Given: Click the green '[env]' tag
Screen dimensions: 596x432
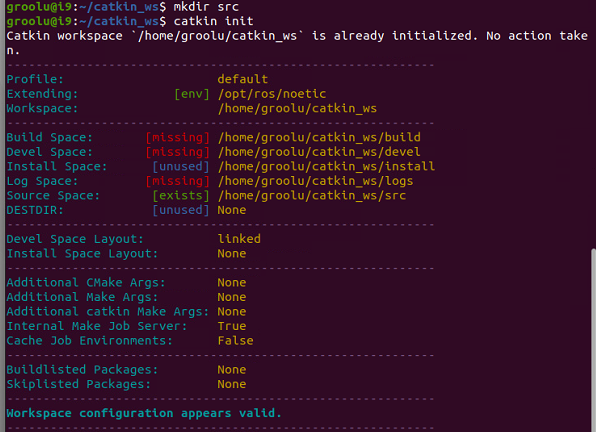Looking at the screenshot, I should point(192,94).
